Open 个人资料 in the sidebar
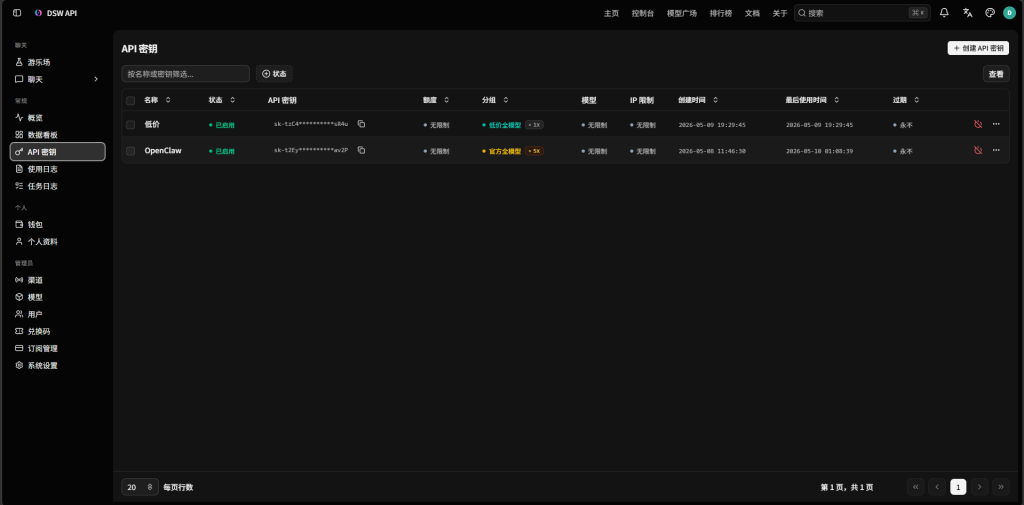 pyautogui.click(x=57, y=241)
